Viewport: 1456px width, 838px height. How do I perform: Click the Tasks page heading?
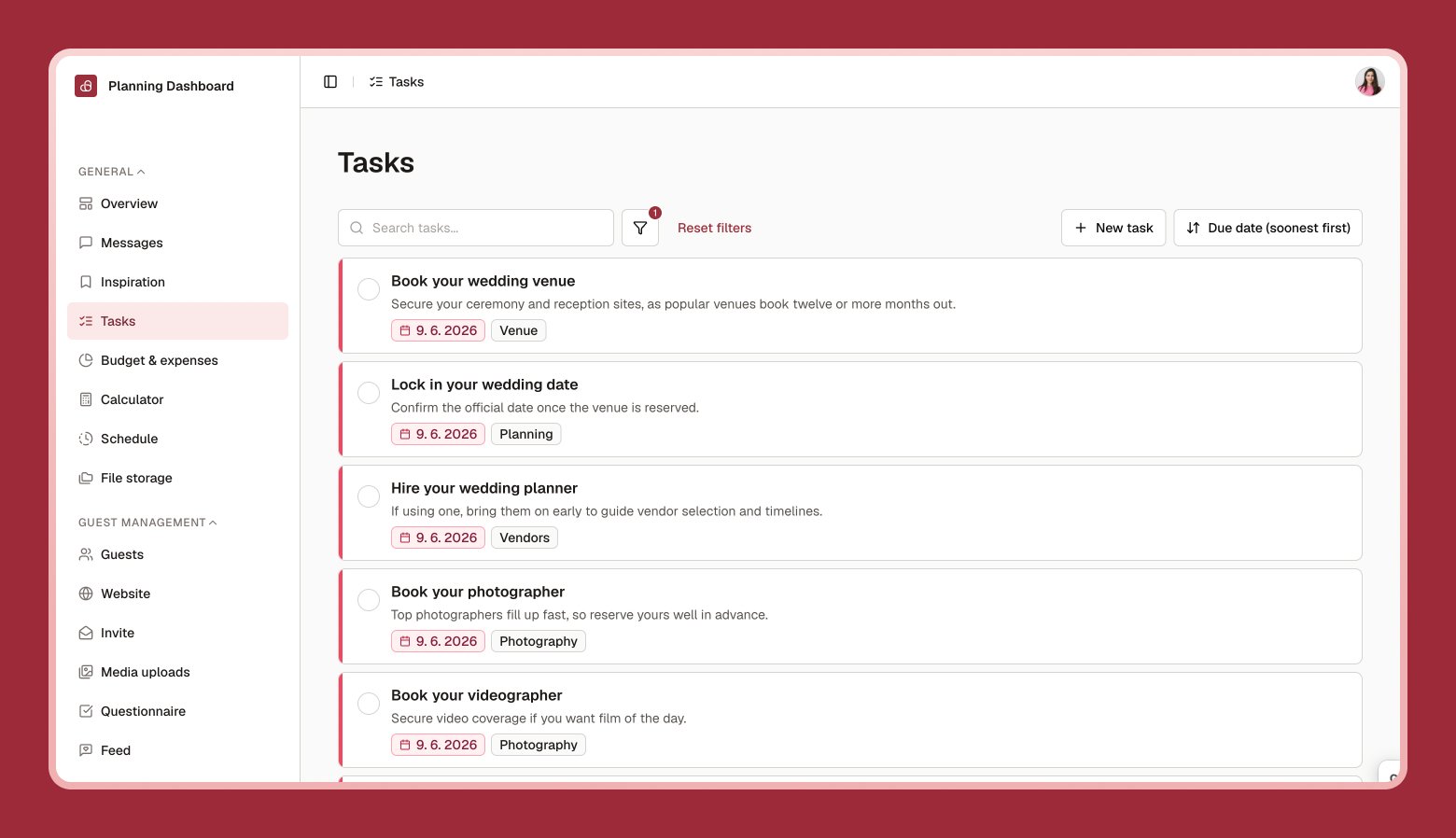pos(376,162)
